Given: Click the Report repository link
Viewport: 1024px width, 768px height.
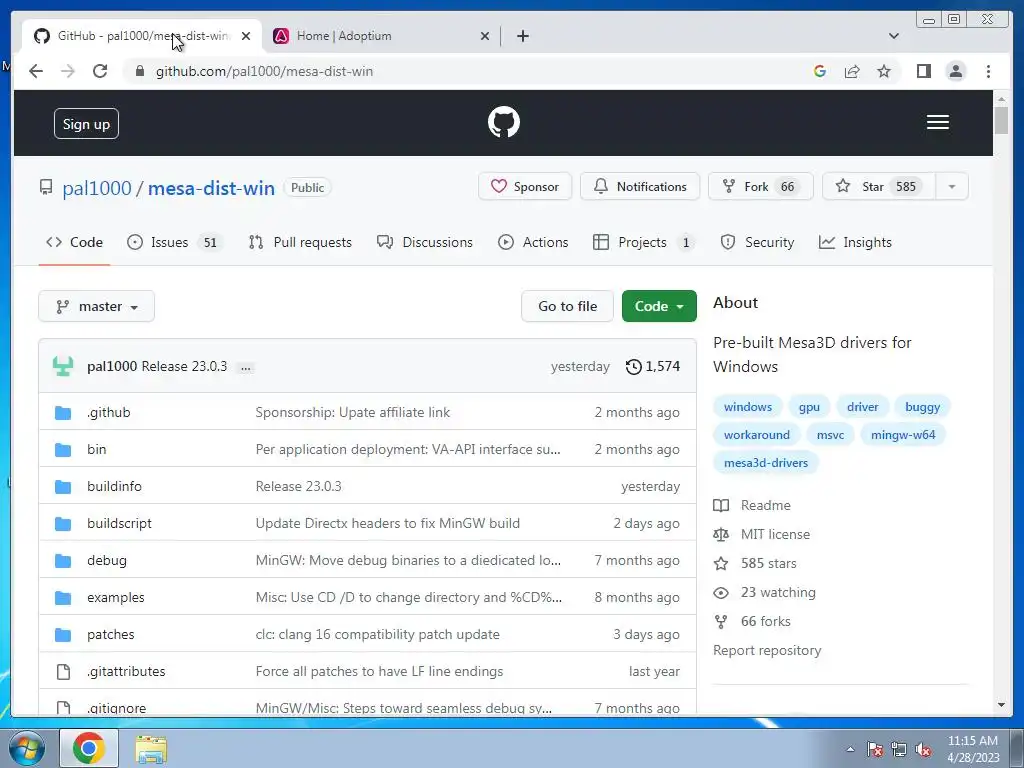Looking at the screenshot, I should [x=767, y=650].
